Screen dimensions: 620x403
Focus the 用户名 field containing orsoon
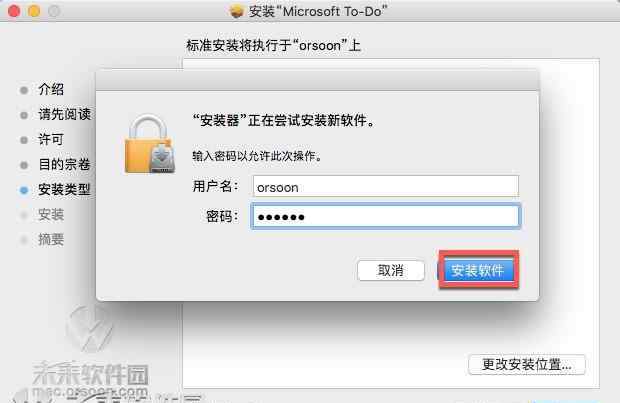click(386, 186)
